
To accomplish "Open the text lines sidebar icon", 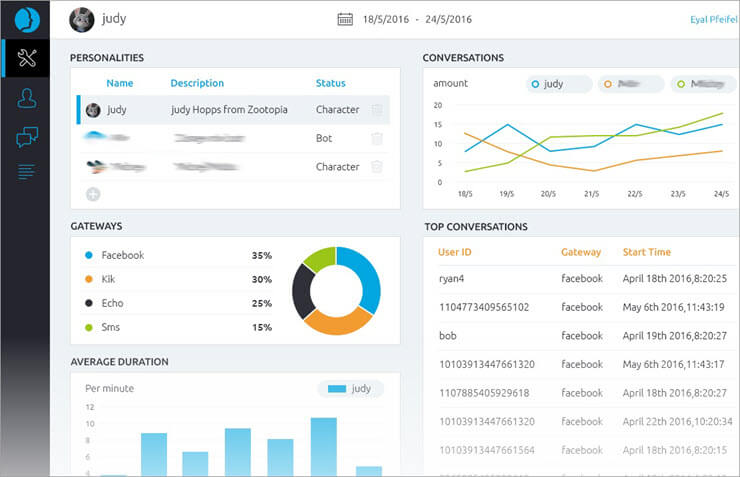I will [x=26, y=172].
